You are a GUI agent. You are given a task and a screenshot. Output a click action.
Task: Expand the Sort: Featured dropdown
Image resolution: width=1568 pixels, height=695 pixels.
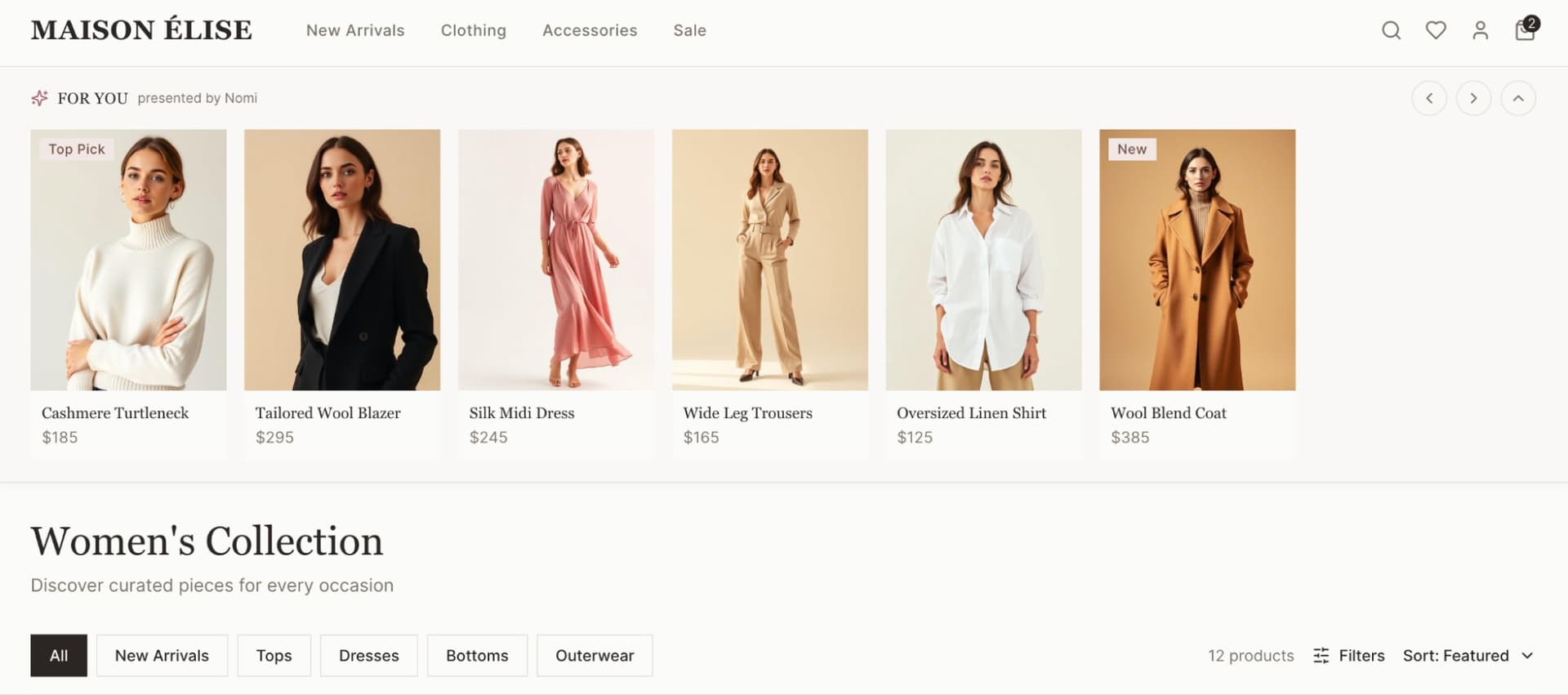coord(1468,656)
